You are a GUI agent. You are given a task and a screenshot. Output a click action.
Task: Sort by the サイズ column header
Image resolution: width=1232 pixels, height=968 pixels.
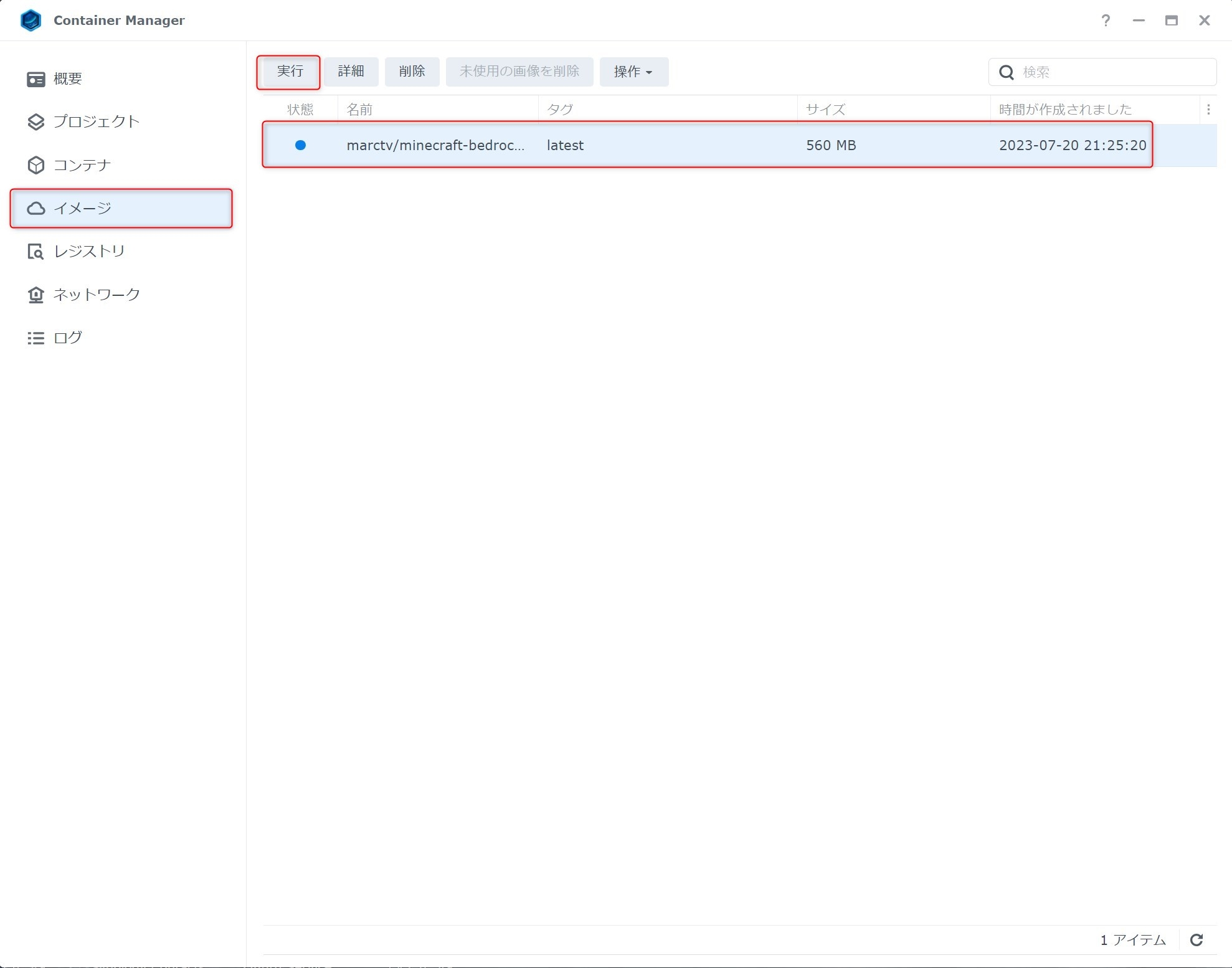point(825,110)
